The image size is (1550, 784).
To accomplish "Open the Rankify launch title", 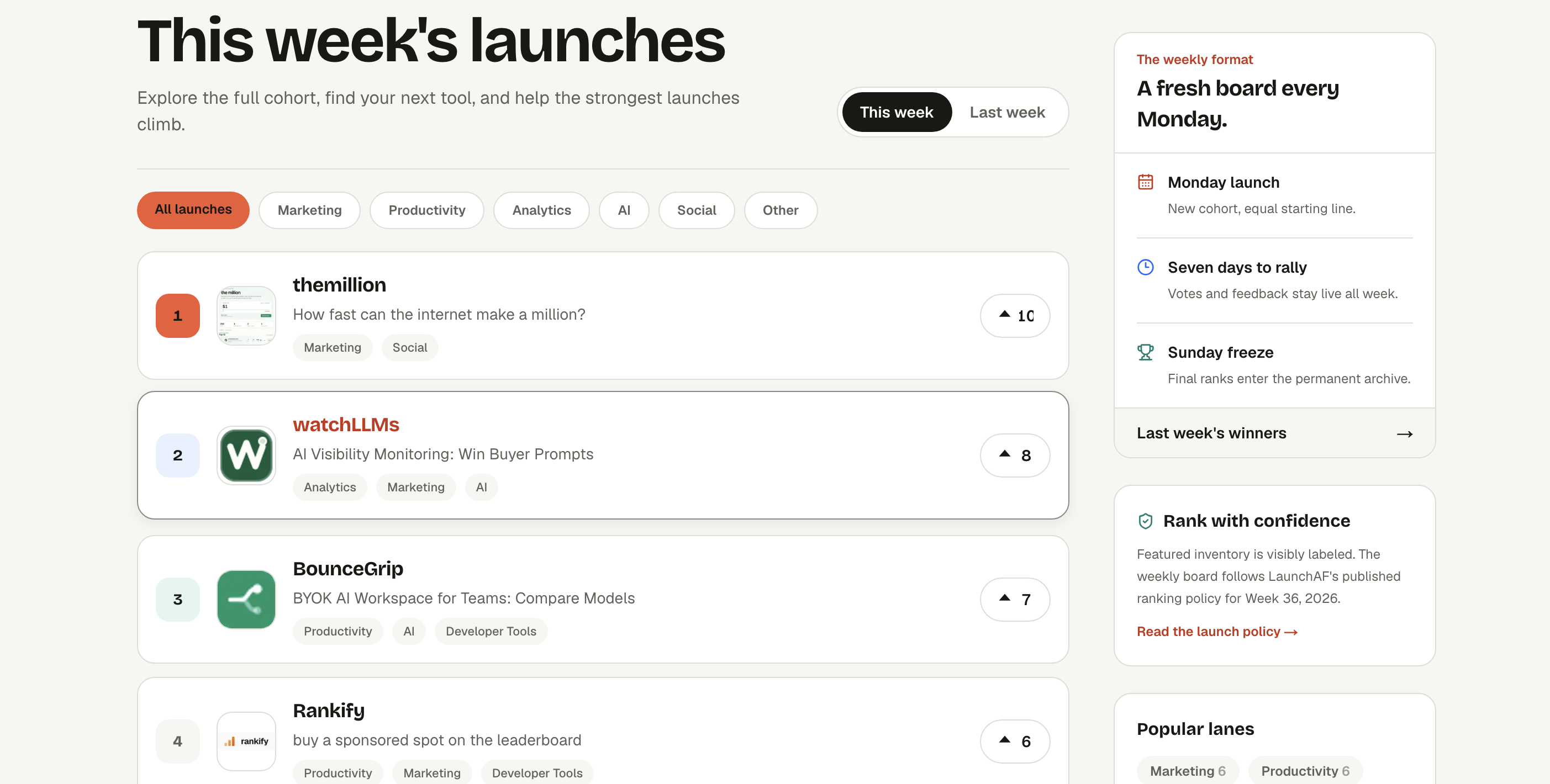I will point(329,711).
